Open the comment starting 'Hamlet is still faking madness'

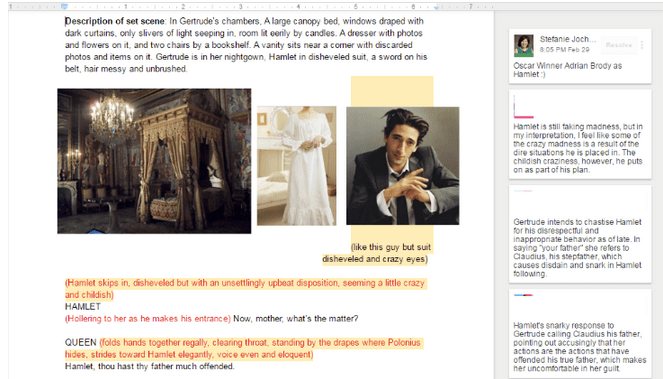pos(579,135)
